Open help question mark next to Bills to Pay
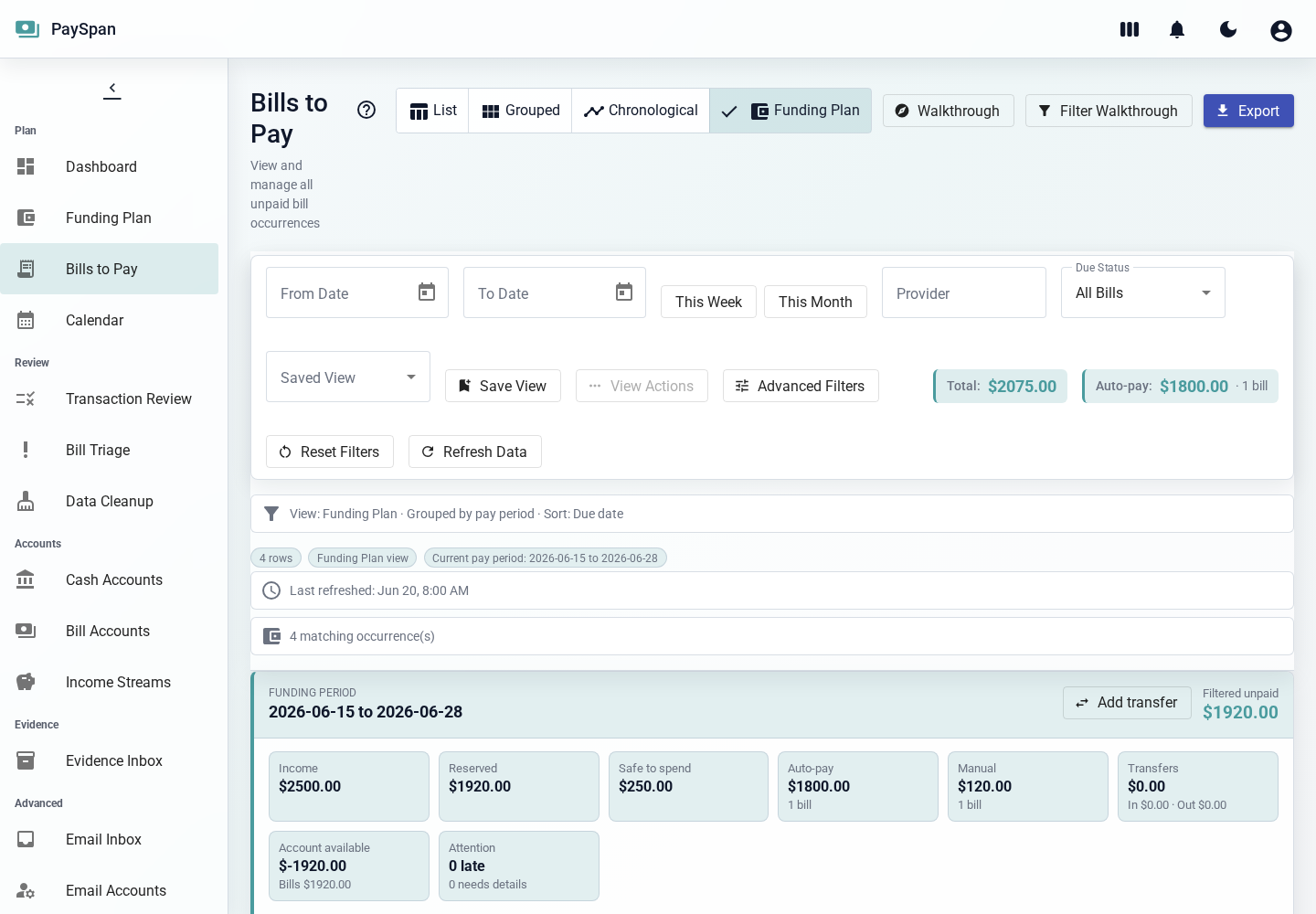 (x=366, y=110)
